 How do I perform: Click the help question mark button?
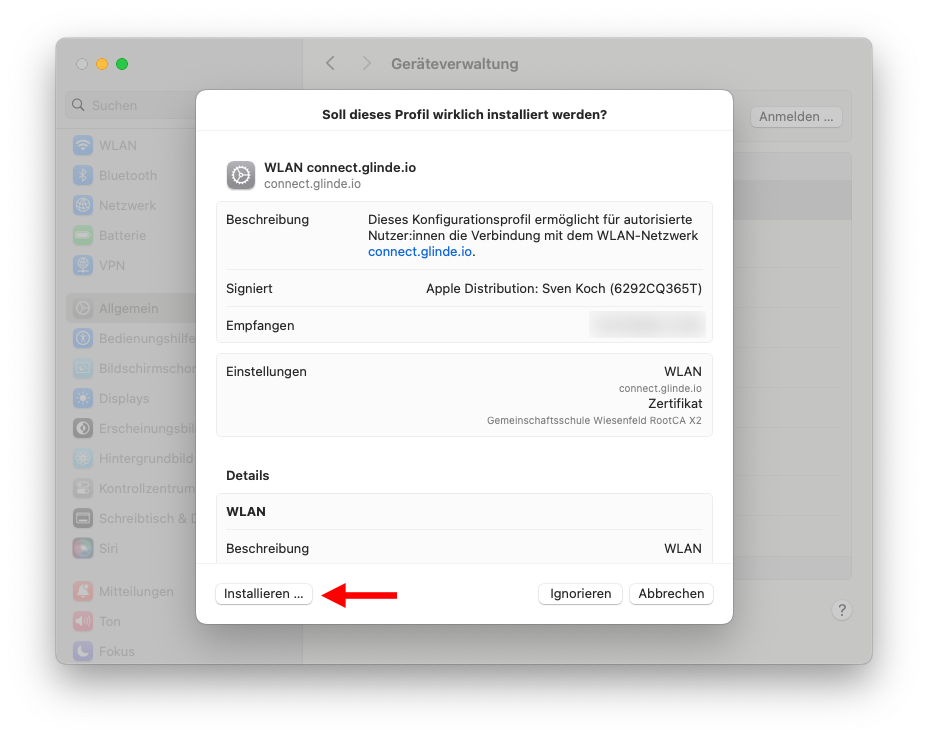pos(842,611)
